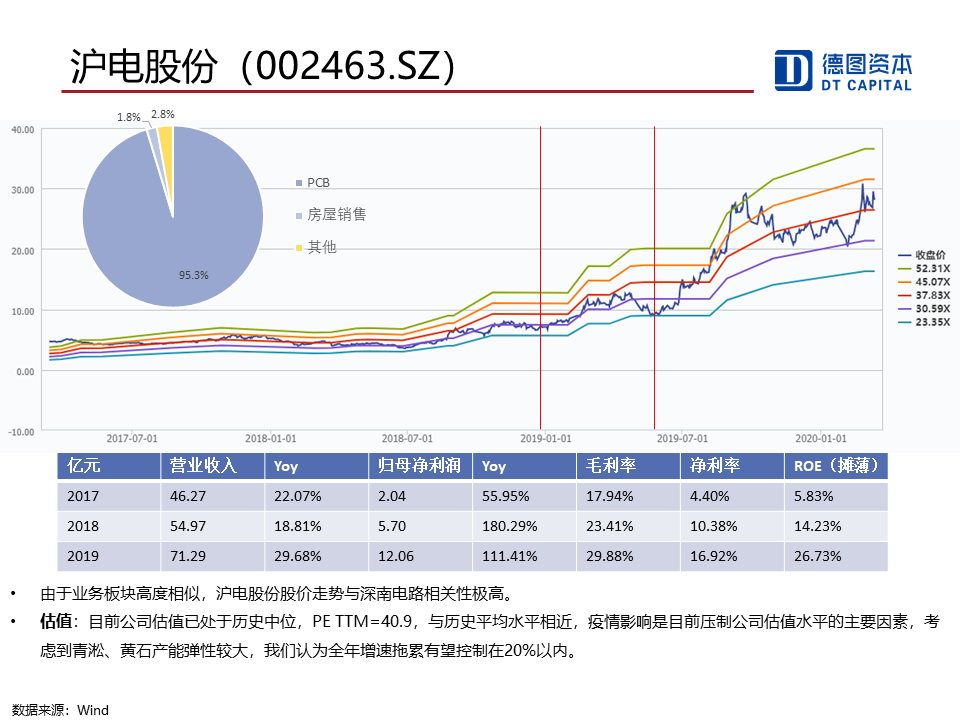
Task: Click the -10.00 y-axis label
Action: click(21, 432)
